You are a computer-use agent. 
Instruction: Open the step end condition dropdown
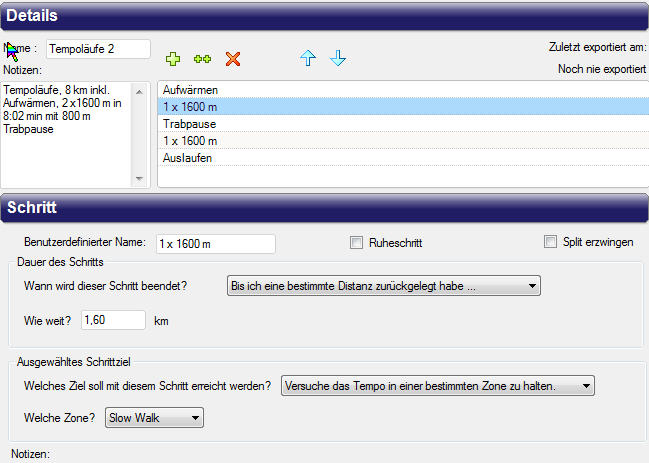384,286
